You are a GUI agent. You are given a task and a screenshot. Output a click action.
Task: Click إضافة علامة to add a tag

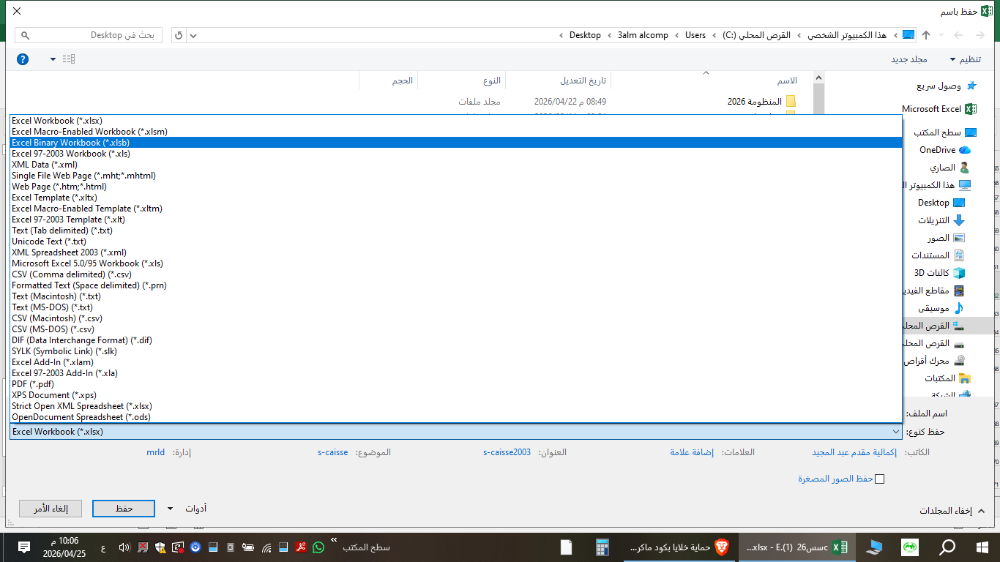pos(692,452)
